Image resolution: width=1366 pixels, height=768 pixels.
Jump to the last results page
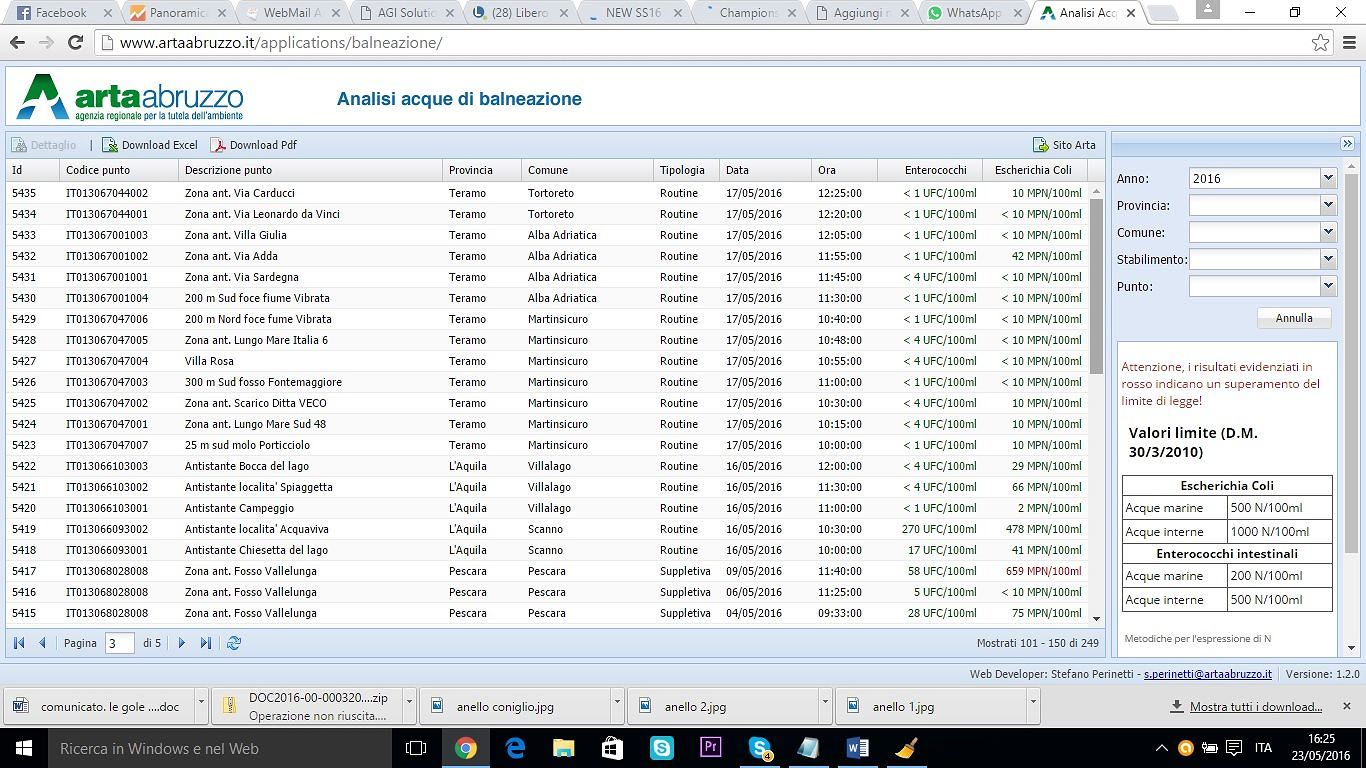click(205, 643)
